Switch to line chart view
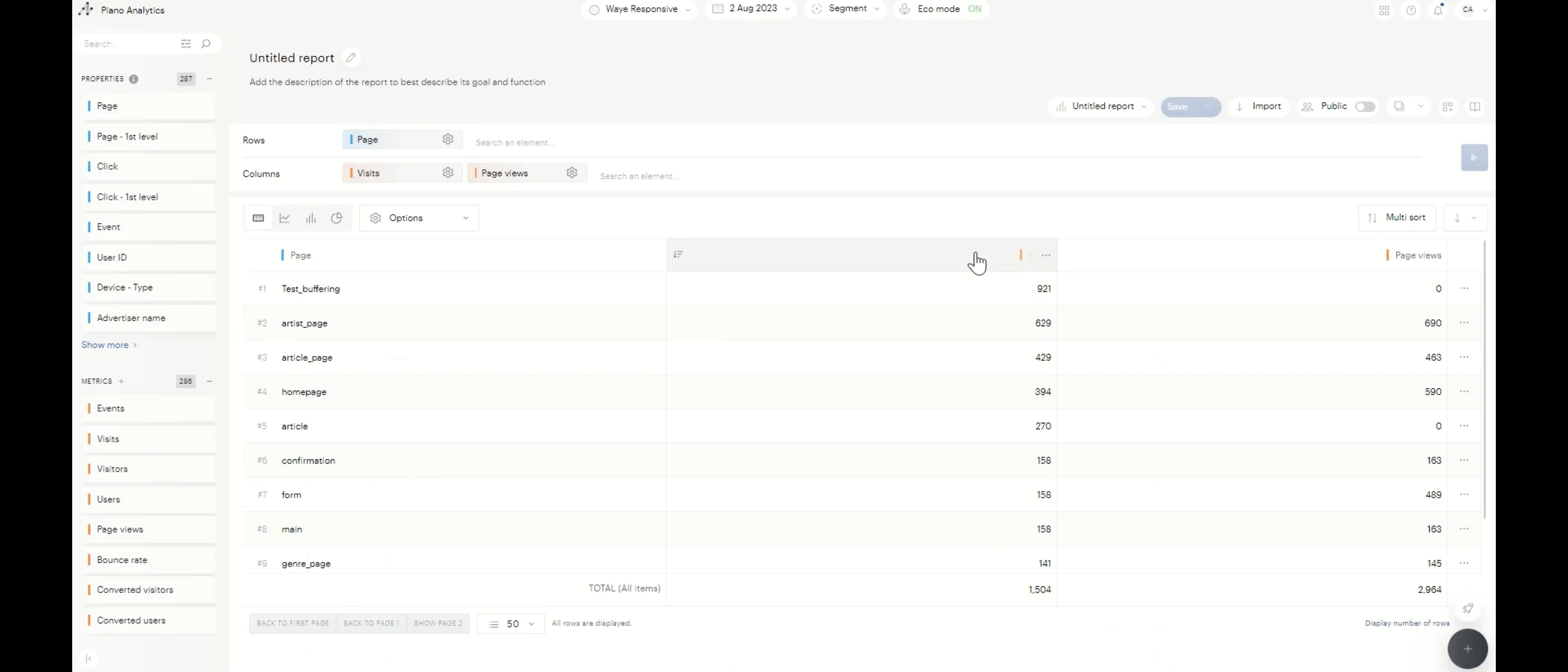The image size is (1568, 672). coord(284,218)
